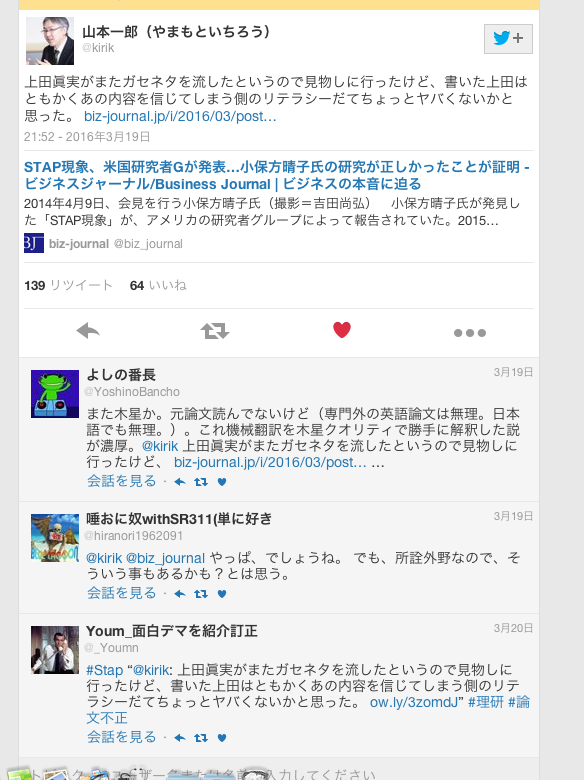View the 139 retweets list

point(68,286)
